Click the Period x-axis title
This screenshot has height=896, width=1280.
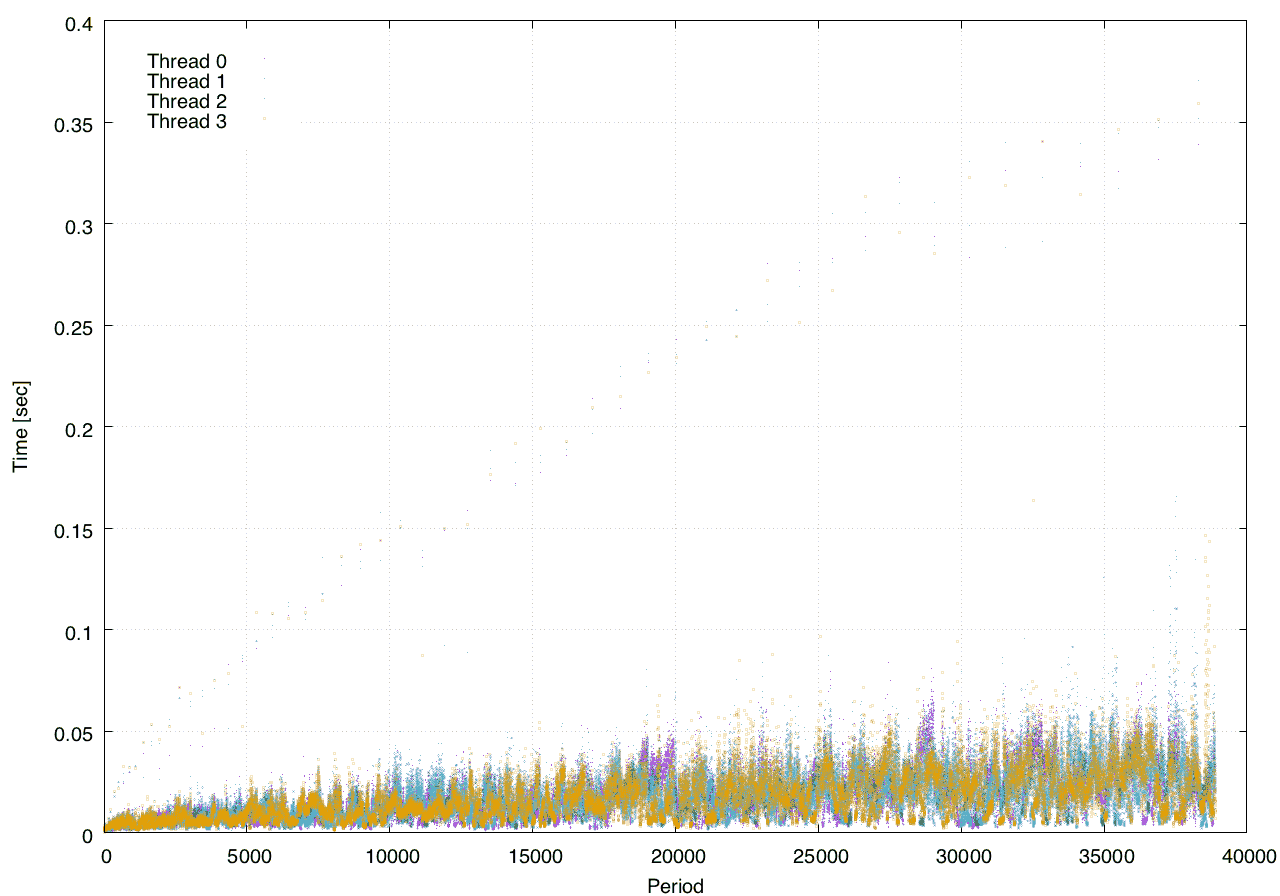pyautogui.click(x=675, y=885)
